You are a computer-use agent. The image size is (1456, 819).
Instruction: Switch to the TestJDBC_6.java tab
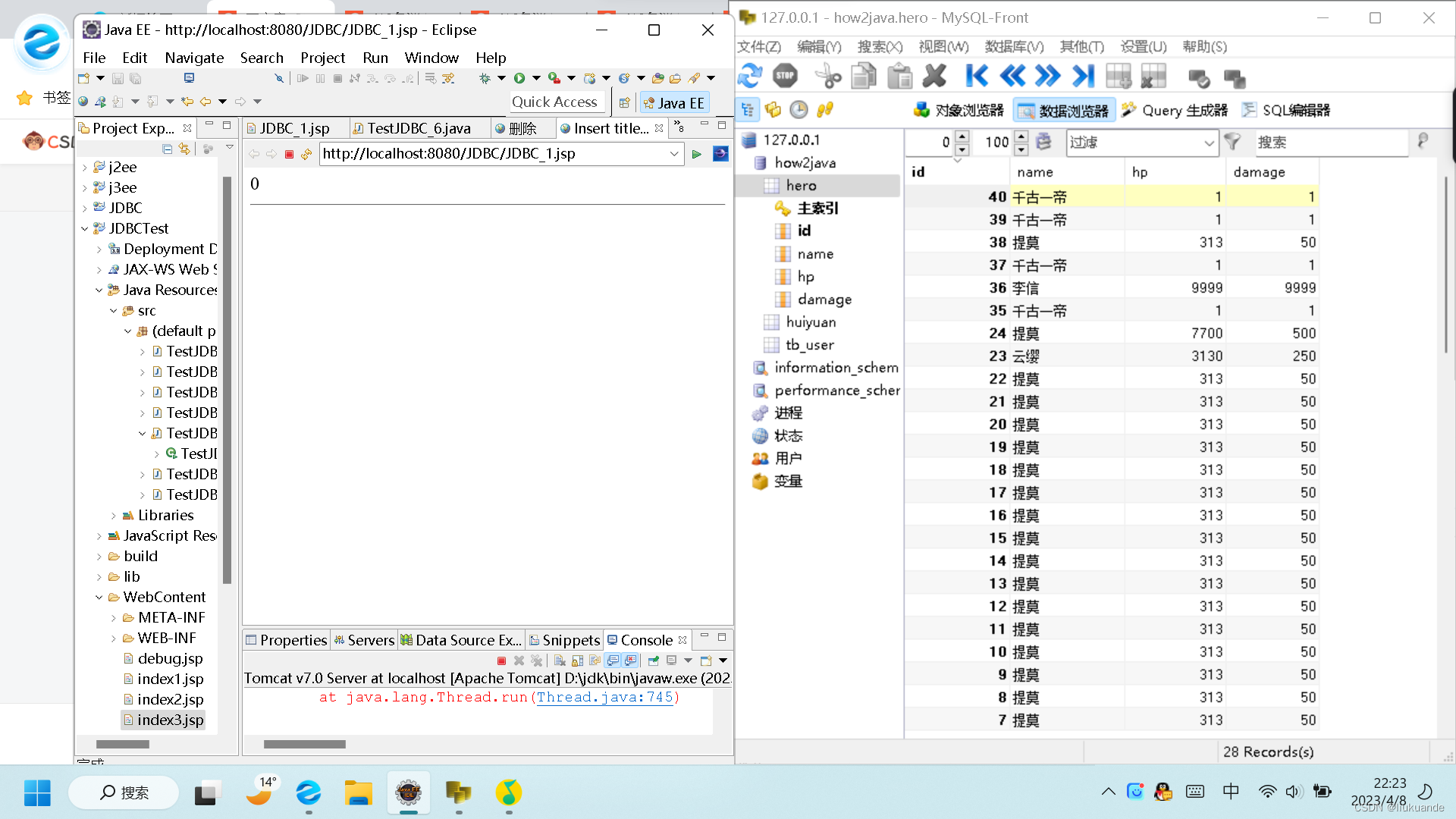tap(420, 127)
